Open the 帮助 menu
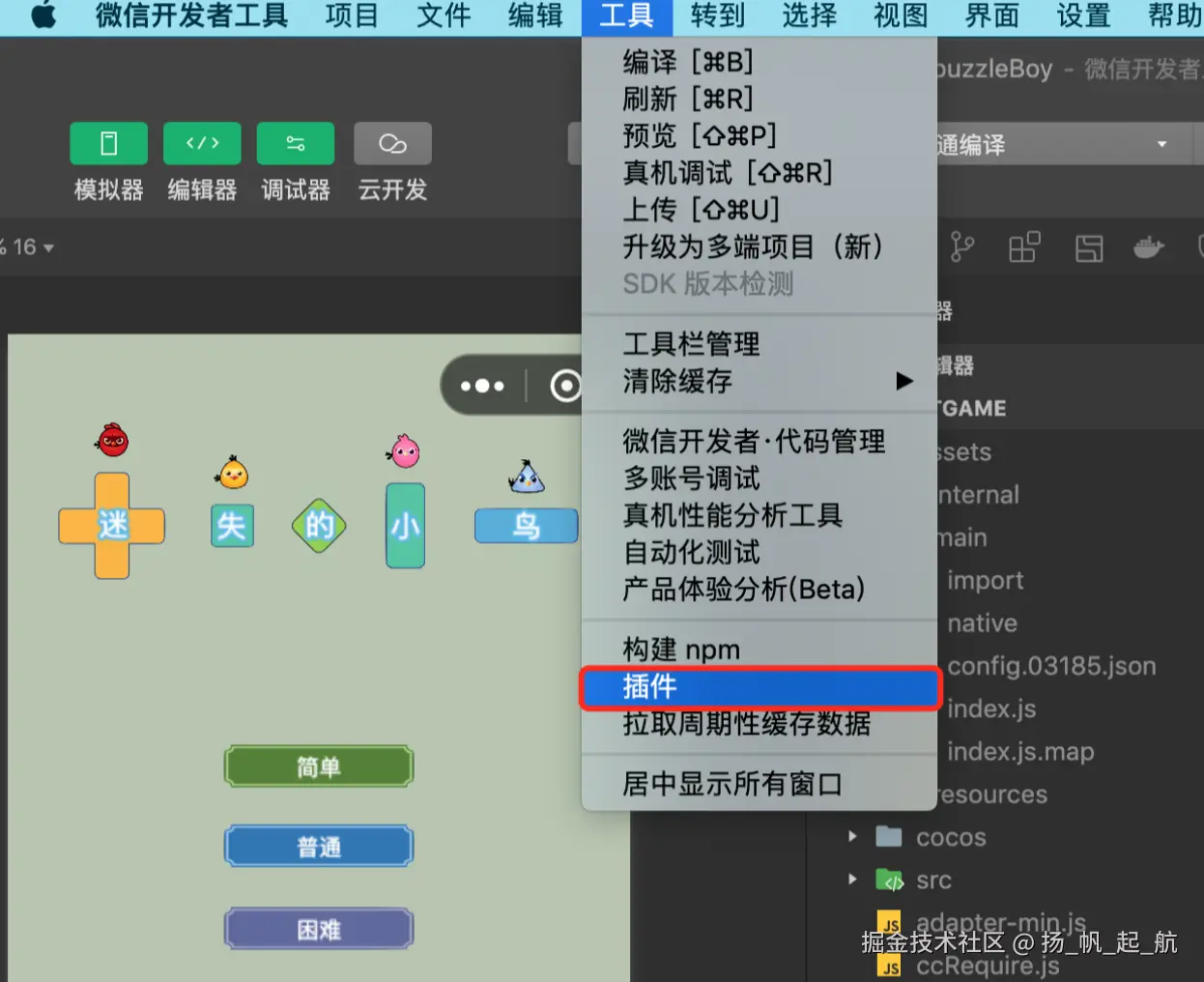The width and height of the screenshot is (1204, 982). (x=1174, y=16)
